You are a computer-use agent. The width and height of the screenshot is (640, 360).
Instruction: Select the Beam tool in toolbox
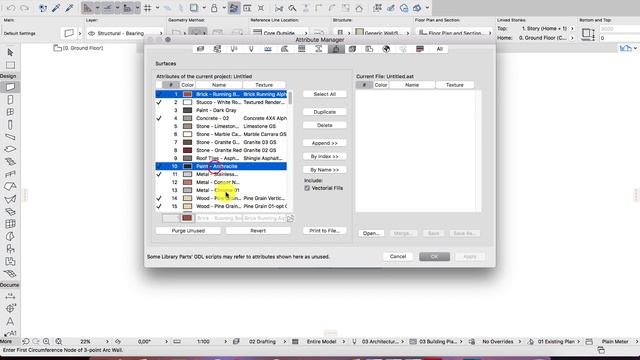pos(10,137)
